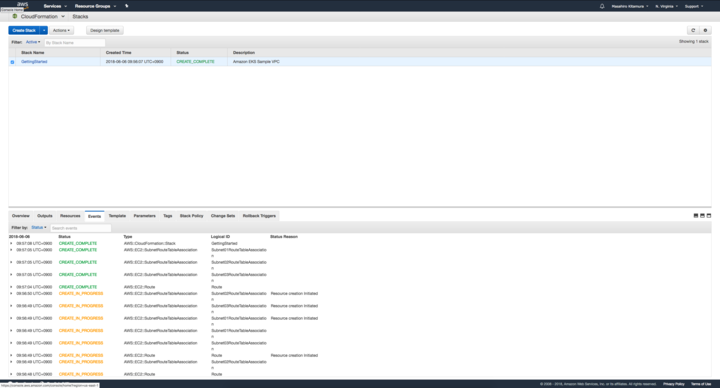This screenshot has height=388, width=720.
Task: Open the Status filter for events
Action: point(39,228)
